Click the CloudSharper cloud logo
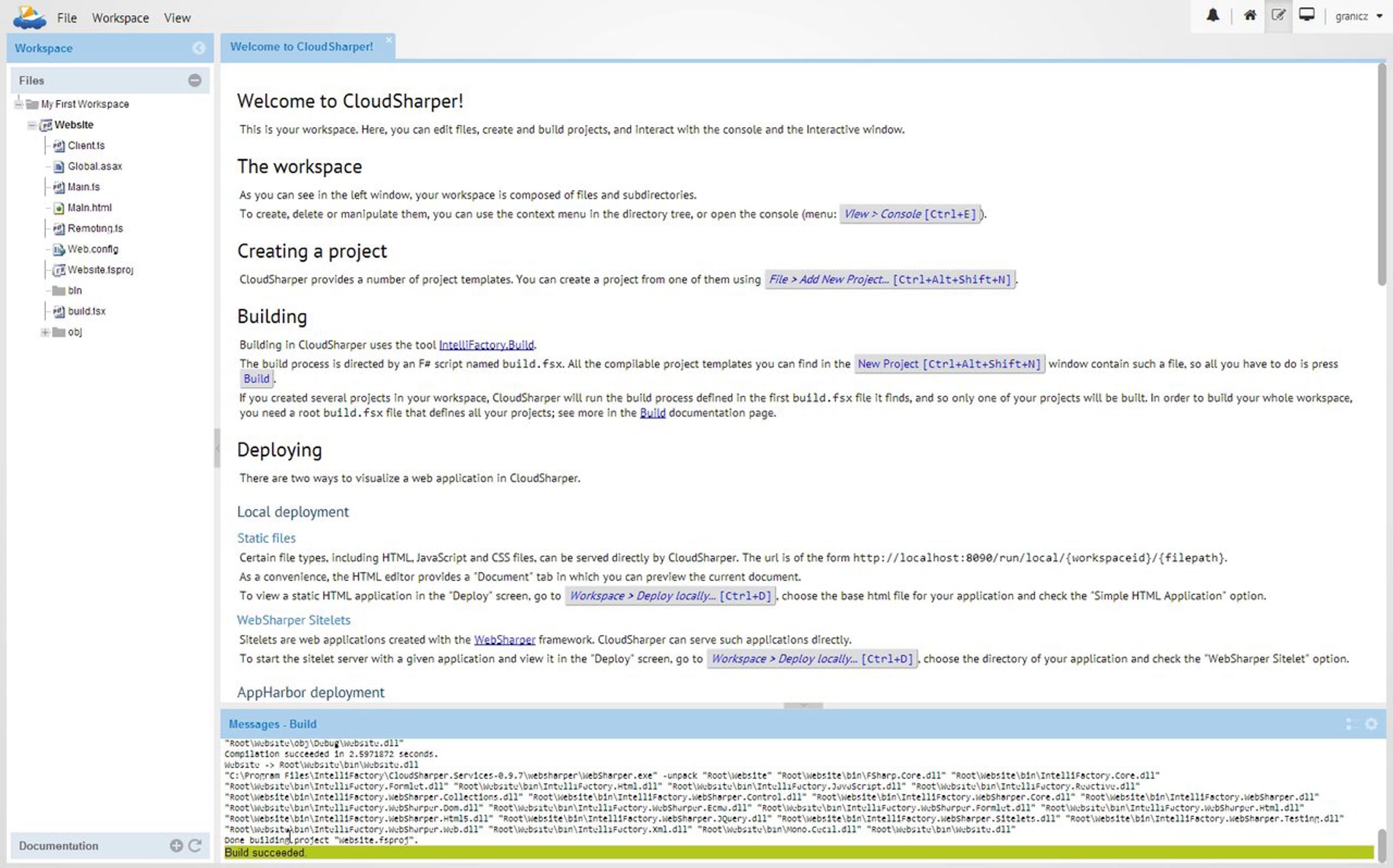 [29, 17]
